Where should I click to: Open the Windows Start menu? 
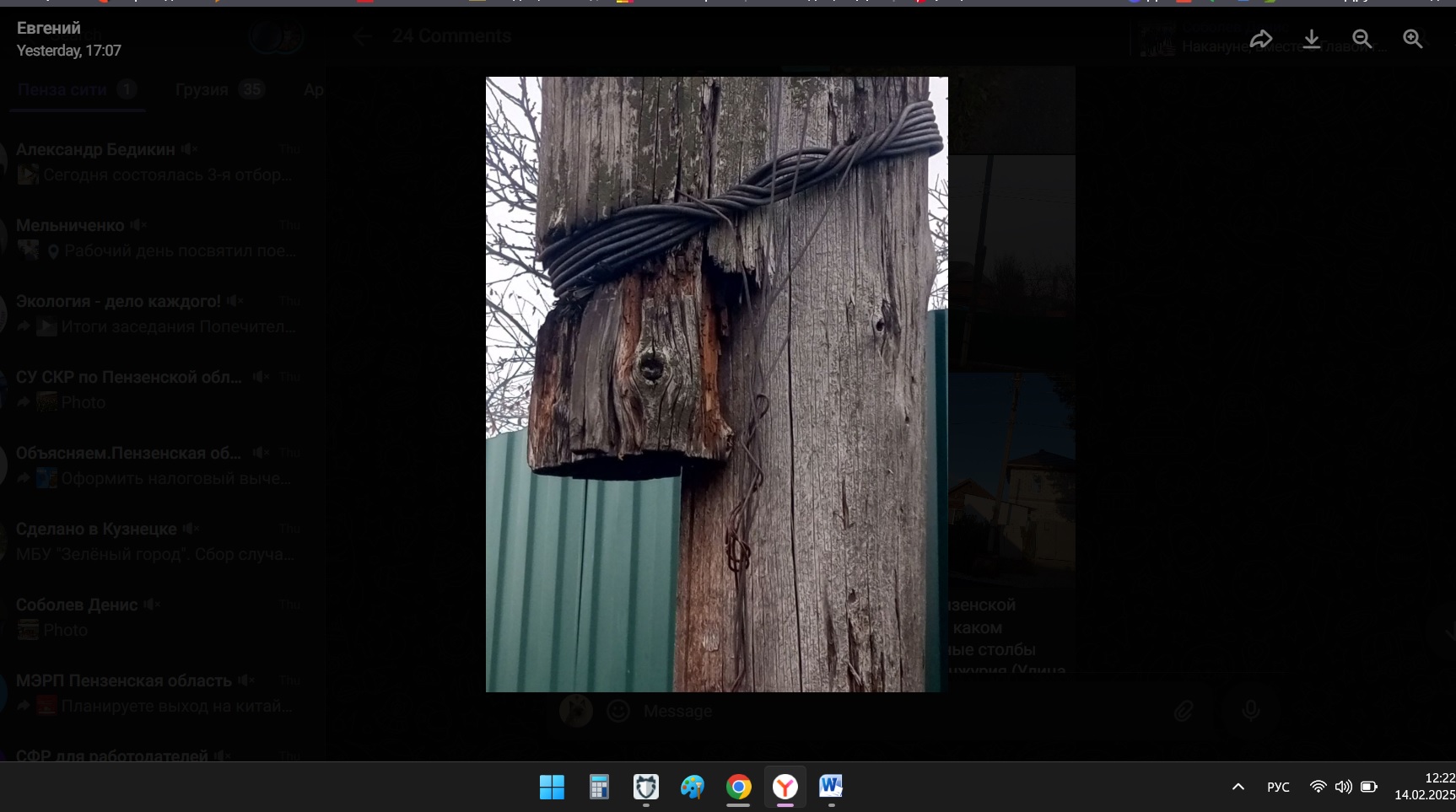(552, 787)
